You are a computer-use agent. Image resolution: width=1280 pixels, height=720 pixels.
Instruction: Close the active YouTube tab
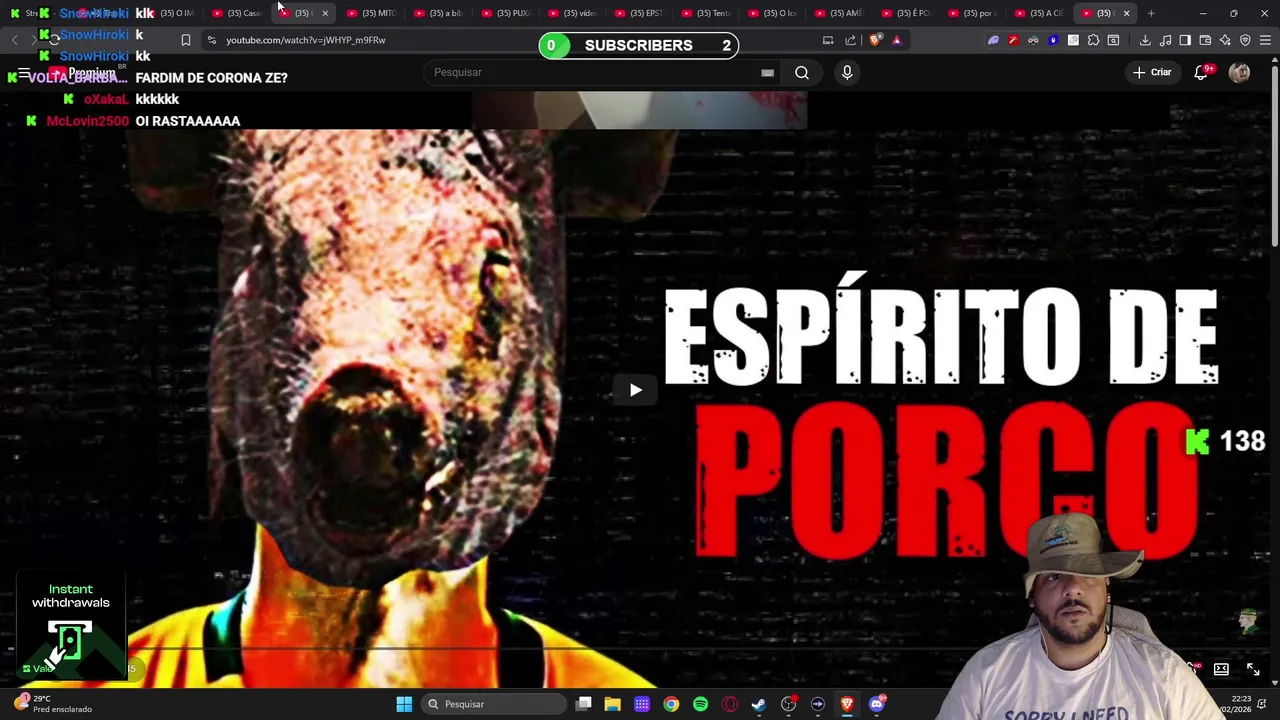tap(1127, 13)
